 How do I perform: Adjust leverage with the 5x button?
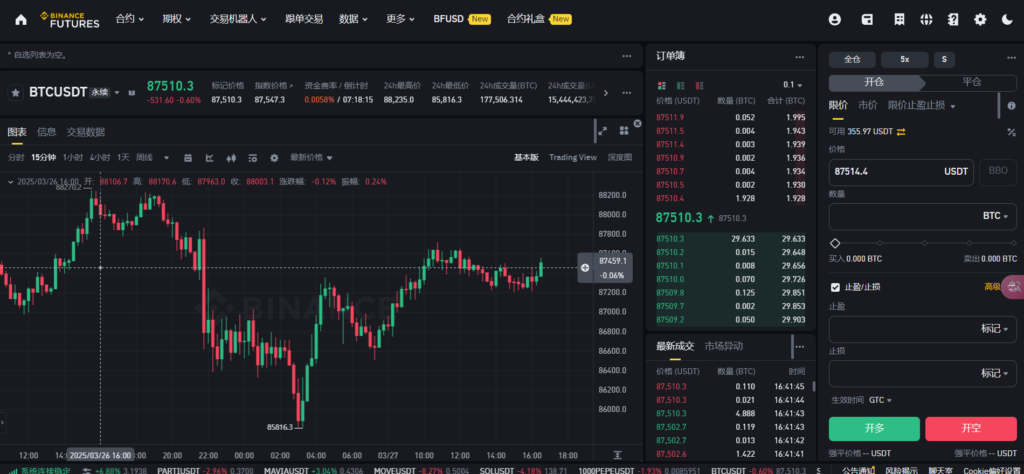coord(904,59)
